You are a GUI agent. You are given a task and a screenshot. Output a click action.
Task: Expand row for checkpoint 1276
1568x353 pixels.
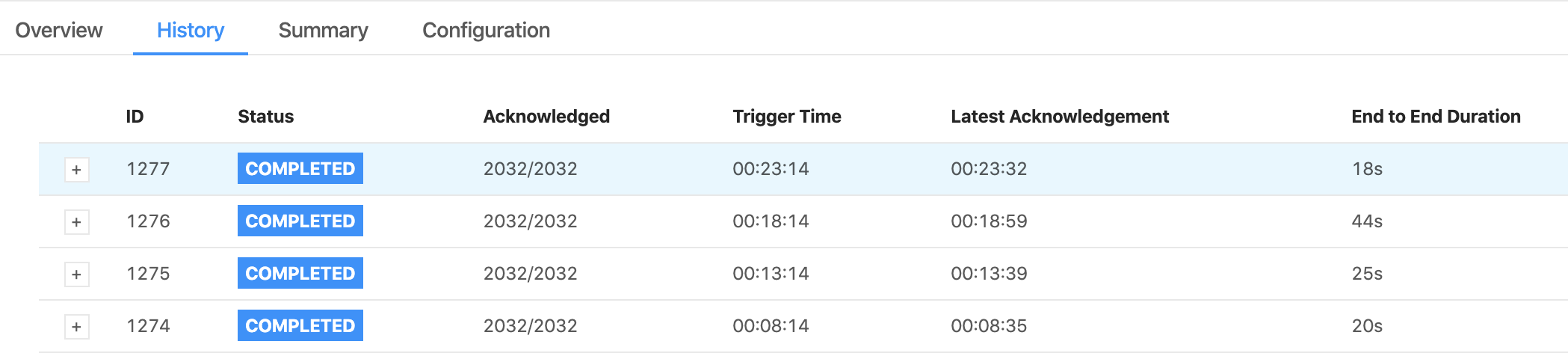[76, 222]
